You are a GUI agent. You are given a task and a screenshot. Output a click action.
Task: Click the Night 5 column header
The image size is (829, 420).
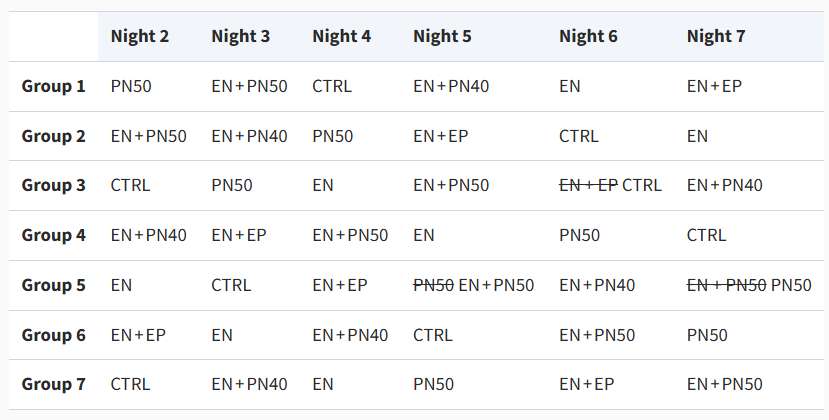pos(442,37)
